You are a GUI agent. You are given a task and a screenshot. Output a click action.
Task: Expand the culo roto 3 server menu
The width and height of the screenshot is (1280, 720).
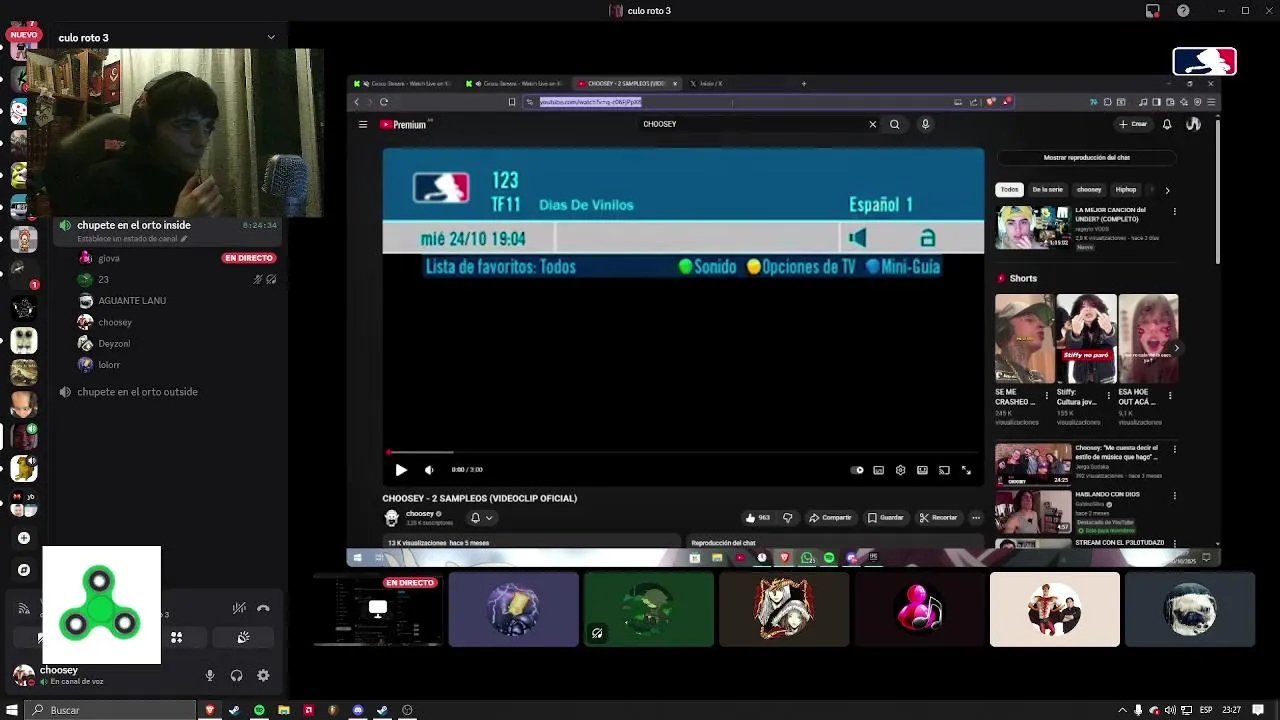click(x=271, y=37)
